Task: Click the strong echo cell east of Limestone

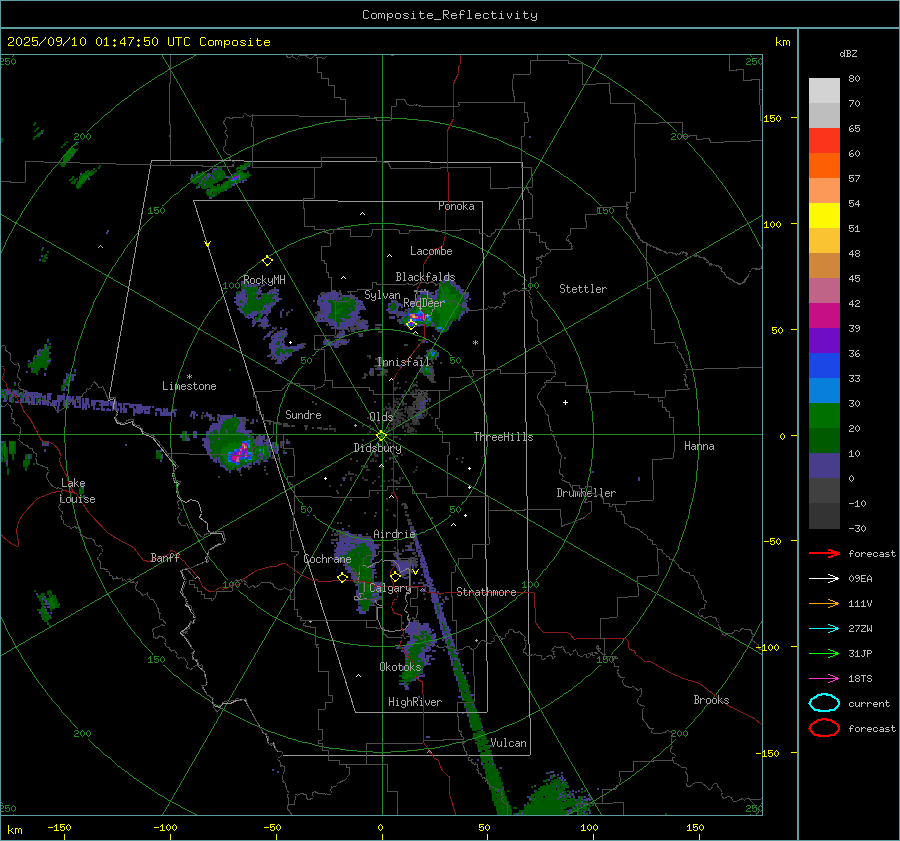Action: point(236,445)
